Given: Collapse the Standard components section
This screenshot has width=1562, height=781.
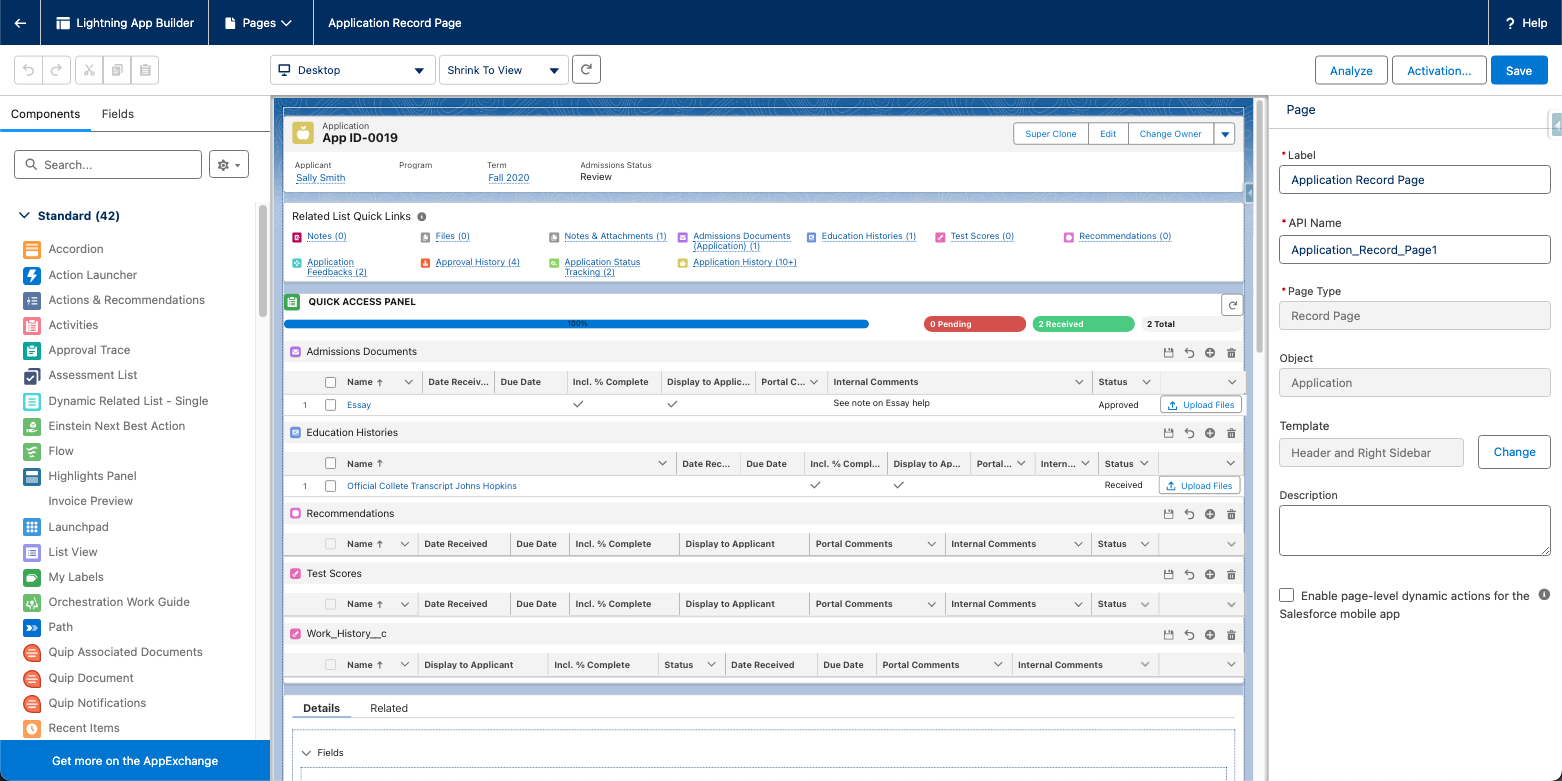Looking at the screenshot, I should tap(25, 216).
